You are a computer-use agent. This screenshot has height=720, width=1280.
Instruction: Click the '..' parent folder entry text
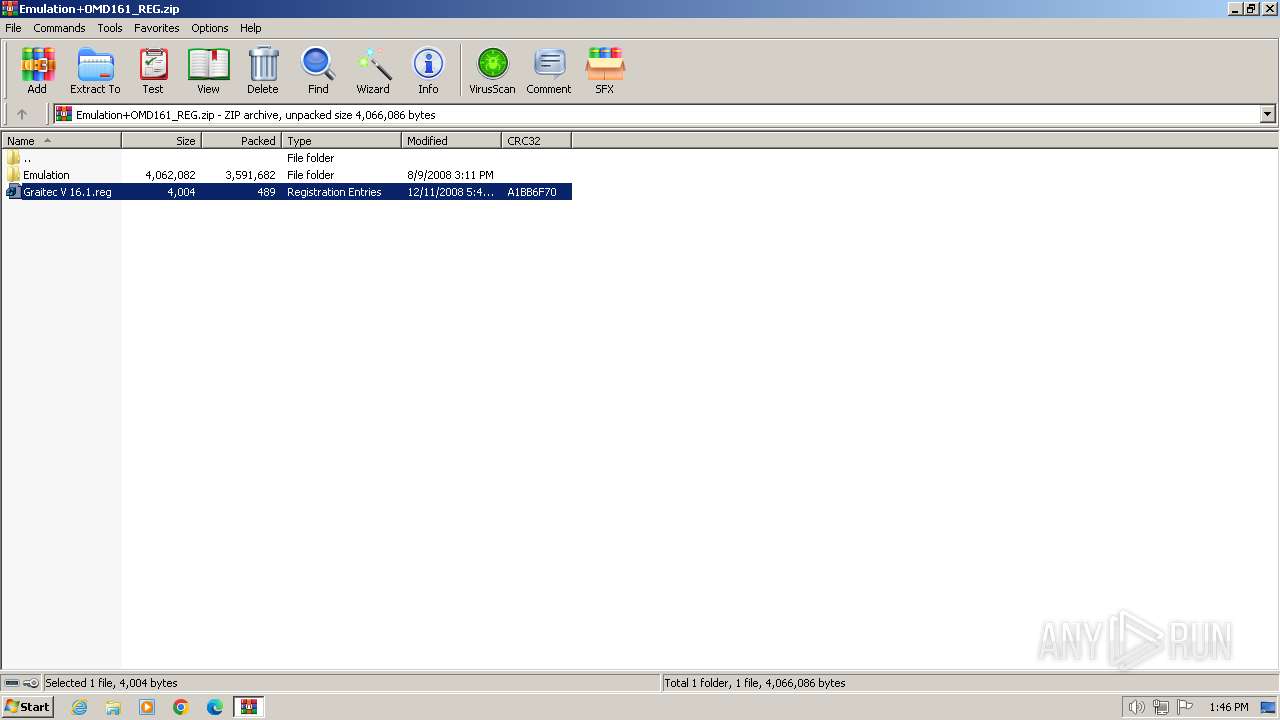tap(27, 158)
